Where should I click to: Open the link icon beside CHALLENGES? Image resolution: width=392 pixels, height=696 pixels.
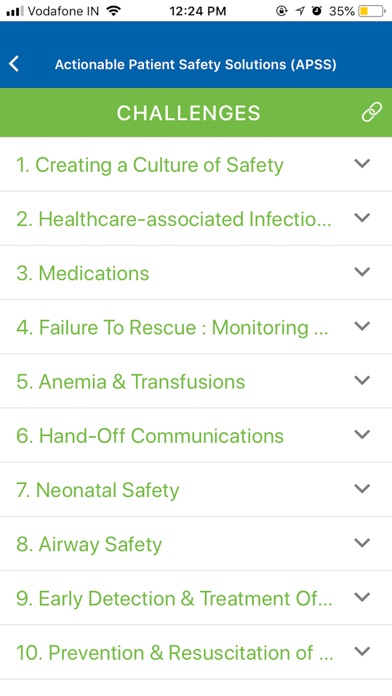tap(372, 112)
